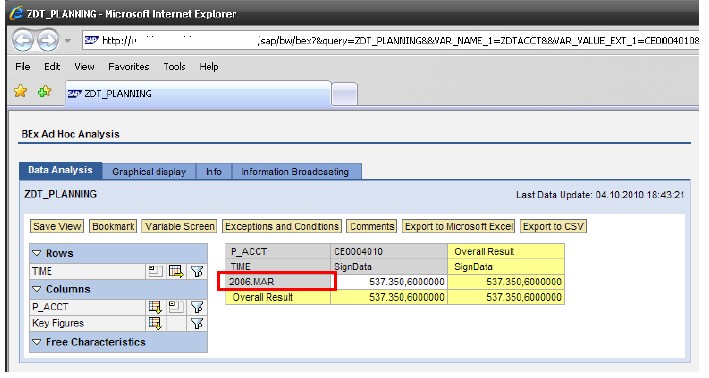Viewport: 709px width, 378px height.
Task: Click the TIME table header cell
Action: coord(278,267)
